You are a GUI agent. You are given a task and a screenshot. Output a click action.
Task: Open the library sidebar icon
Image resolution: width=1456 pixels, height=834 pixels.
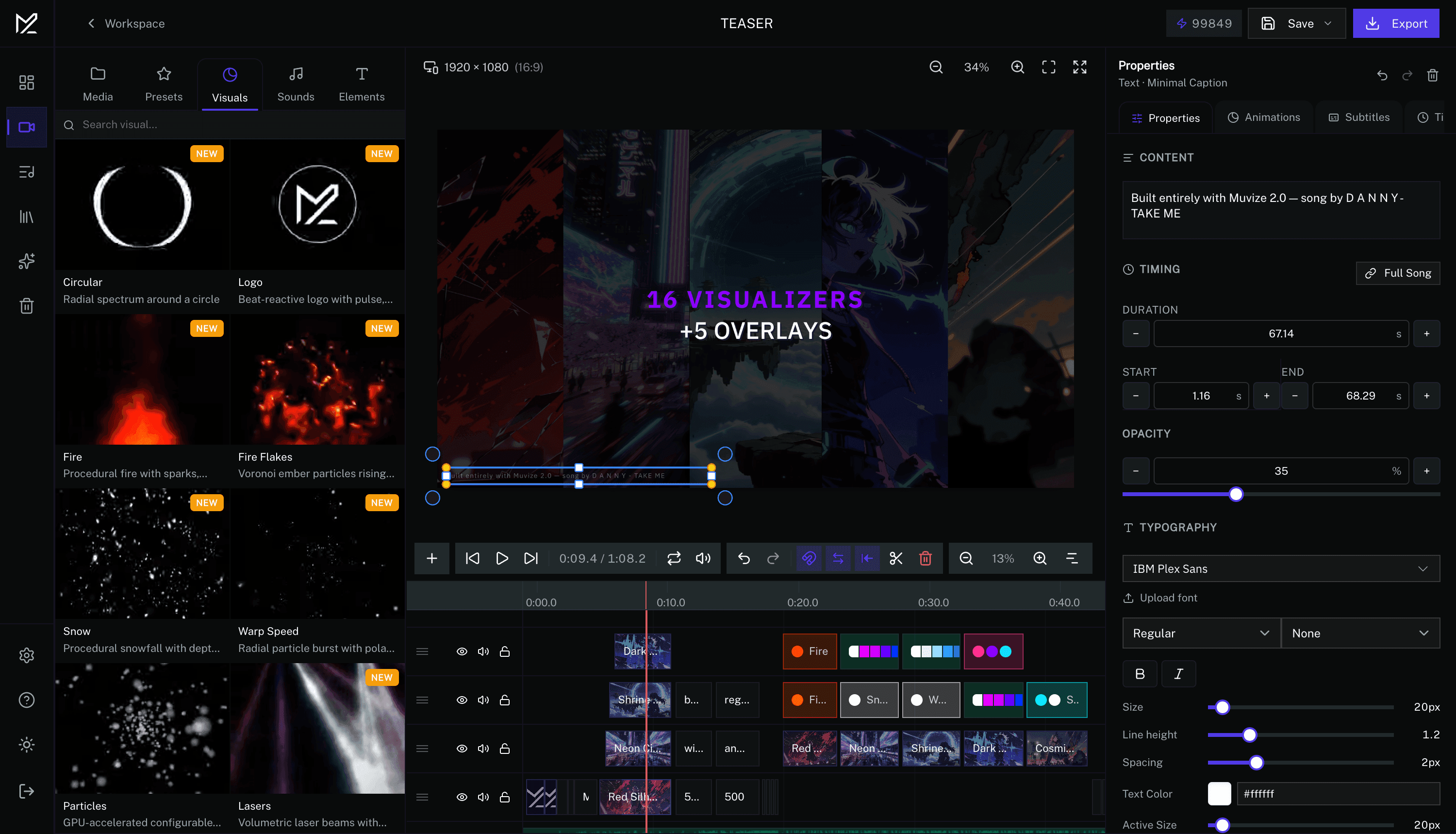coord(26,217)
